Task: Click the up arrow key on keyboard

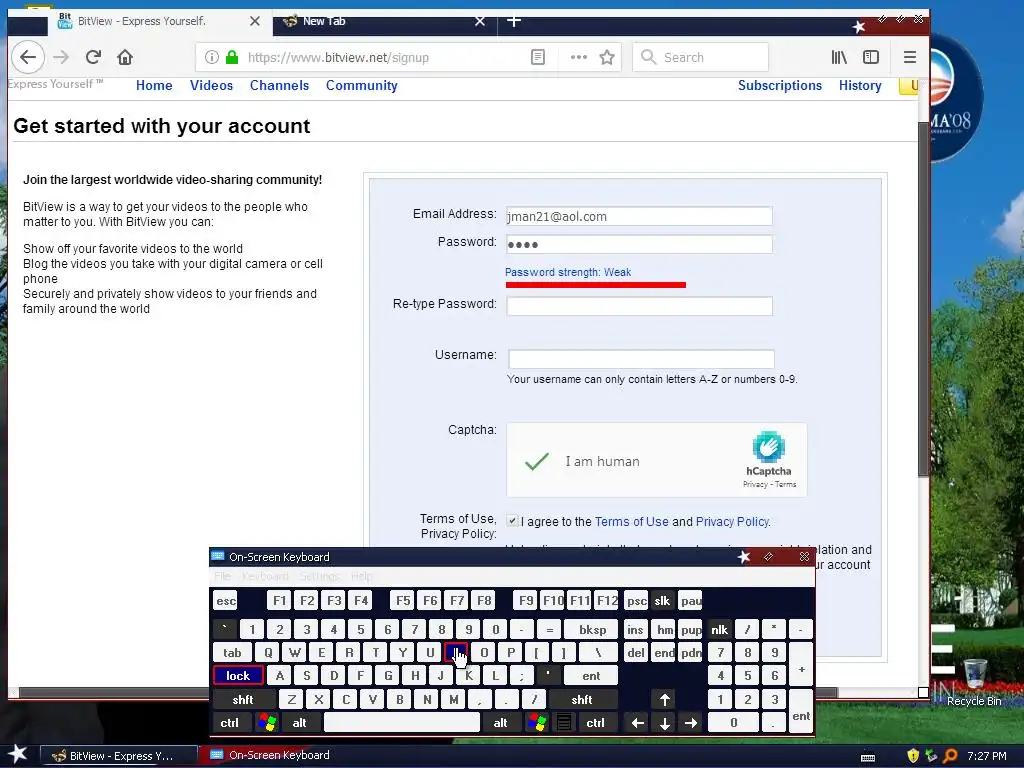Action: point(665,699)
